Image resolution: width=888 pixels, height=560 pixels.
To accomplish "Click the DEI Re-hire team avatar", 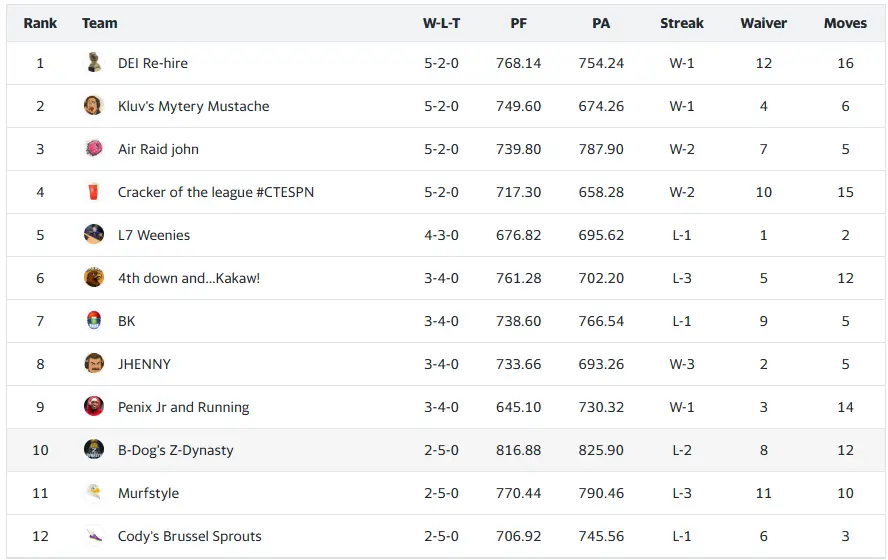I will 94,63.
